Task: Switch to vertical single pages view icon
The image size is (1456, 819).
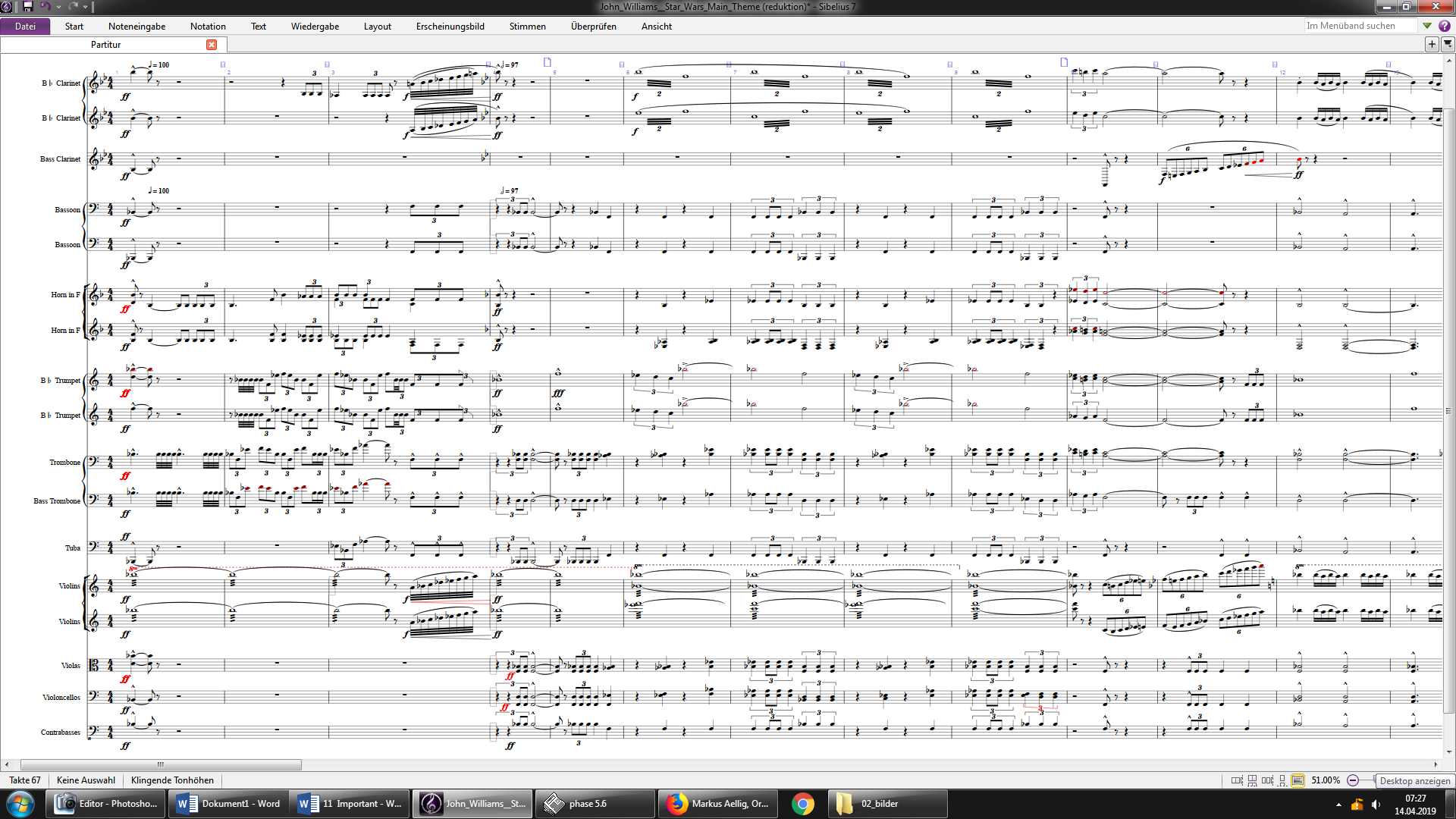Action: [x=1282, y=780]
